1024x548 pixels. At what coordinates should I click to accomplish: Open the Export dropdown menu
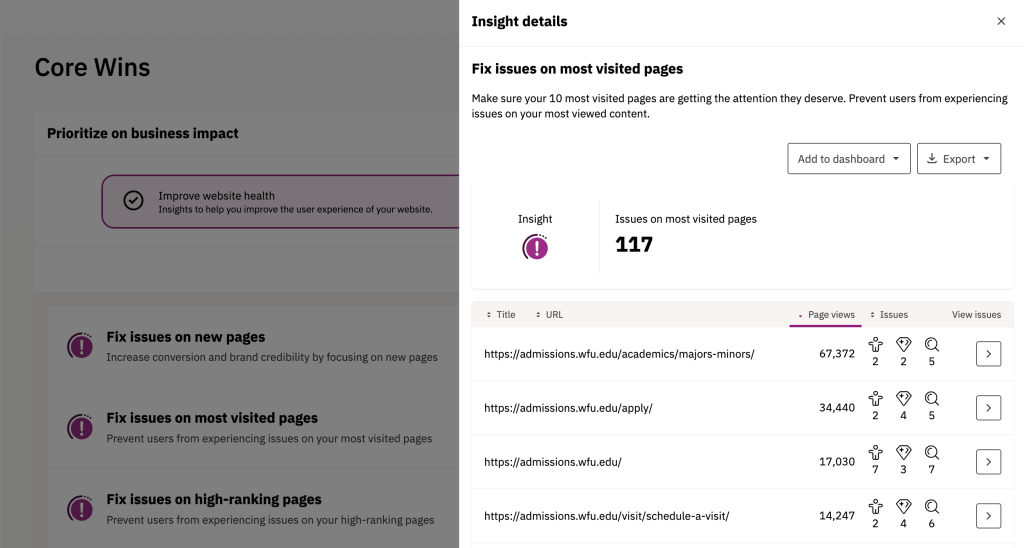pyautogui.click(x=958, y=159)
